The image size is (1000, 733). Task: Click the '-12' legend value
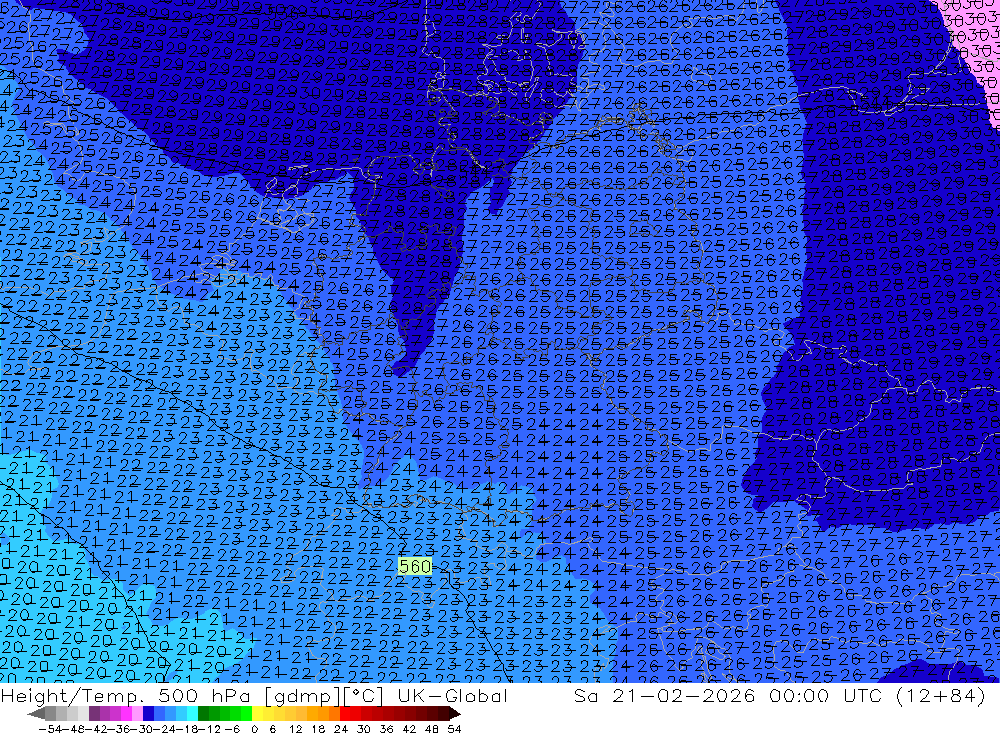(209, 729)
